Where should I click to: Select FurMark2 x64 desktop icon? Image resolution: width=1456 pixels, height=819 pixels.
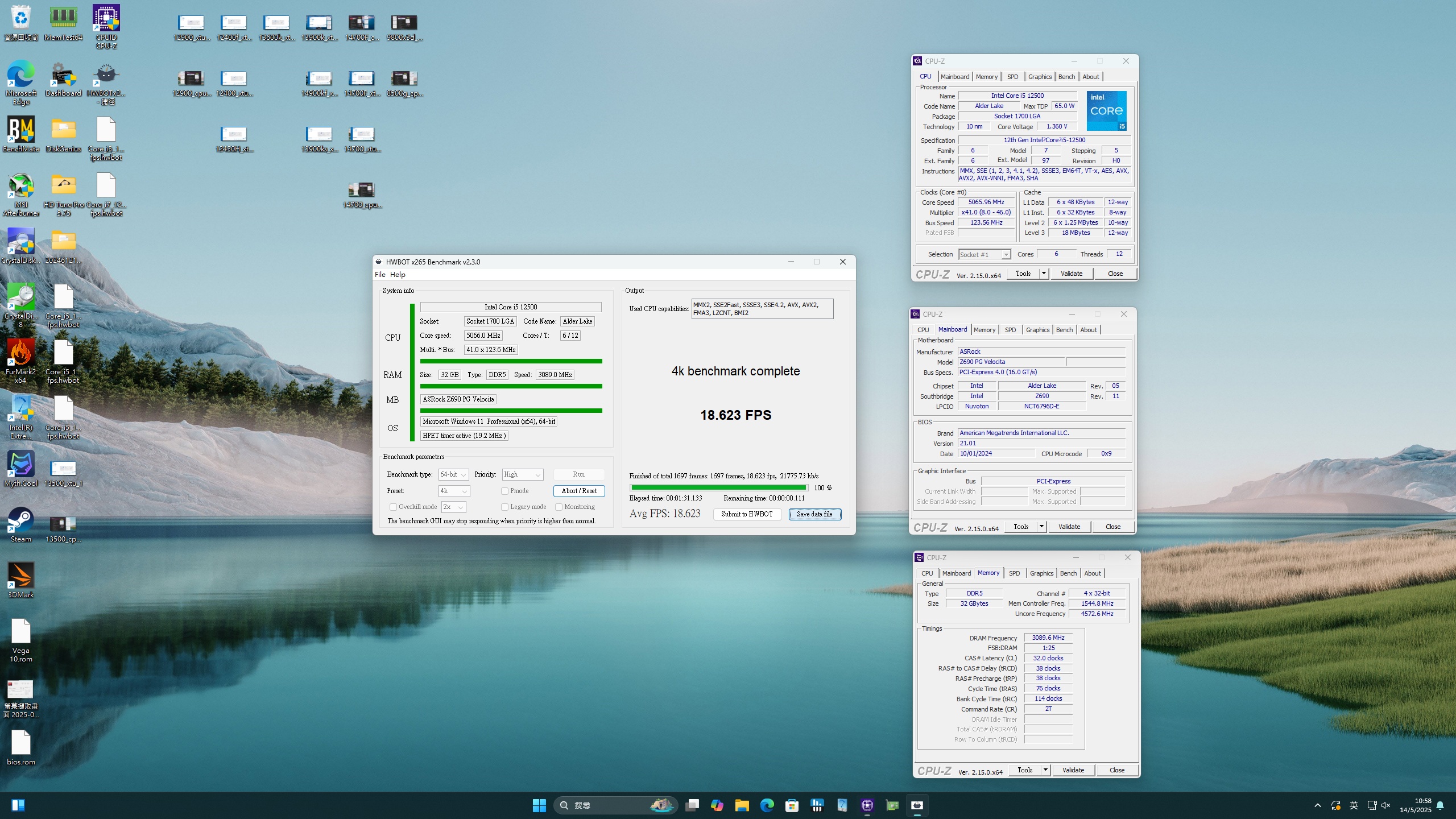point(21,362)
